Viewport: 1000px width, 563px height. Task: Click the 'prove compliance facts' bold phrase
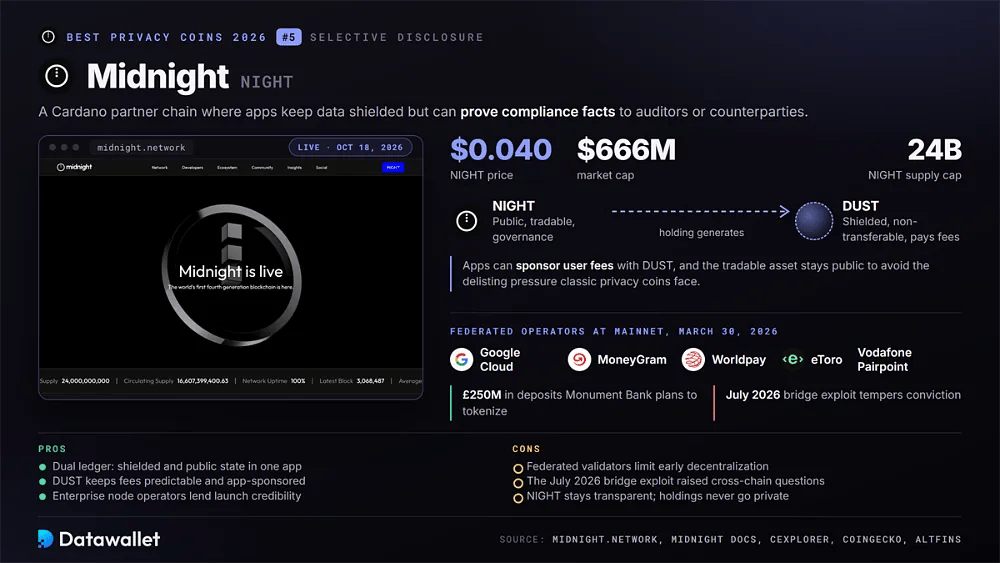[x=538, y=112]
